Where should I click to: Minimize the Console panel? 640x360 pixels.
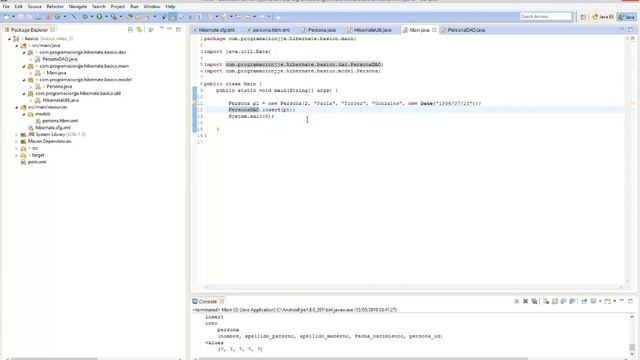point(622,300)
